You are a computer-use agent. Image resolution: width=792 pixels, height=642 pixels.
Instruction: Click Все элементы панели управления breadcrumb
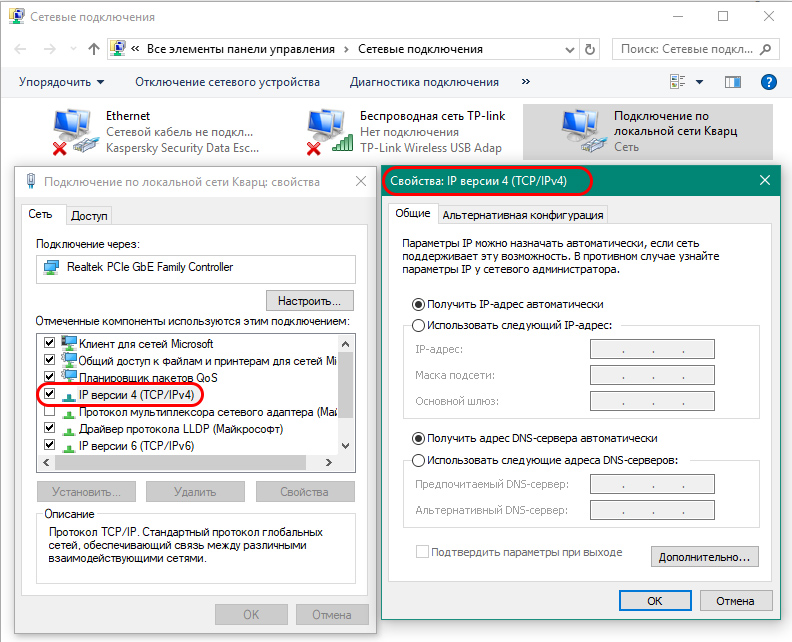[241, 49]
